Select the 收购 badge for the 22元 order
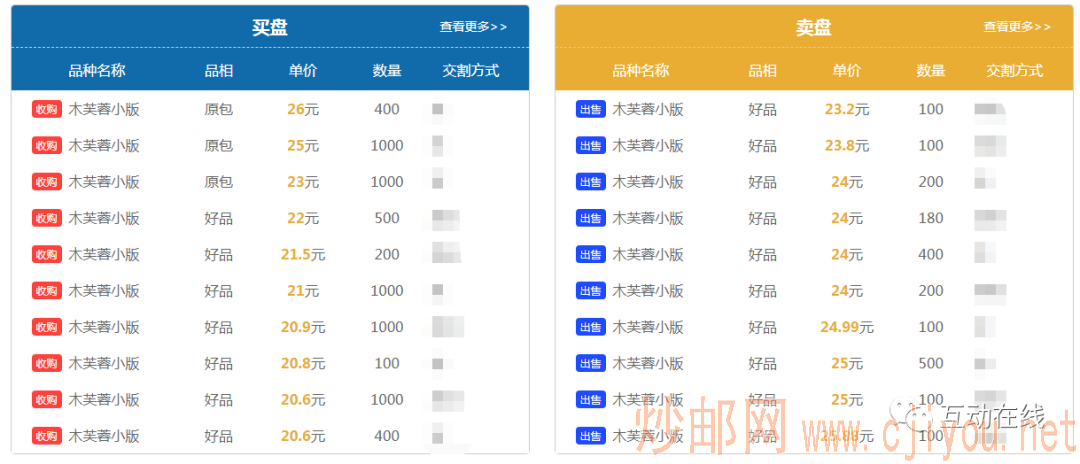Screen dimensions: 1080x464 46,218
